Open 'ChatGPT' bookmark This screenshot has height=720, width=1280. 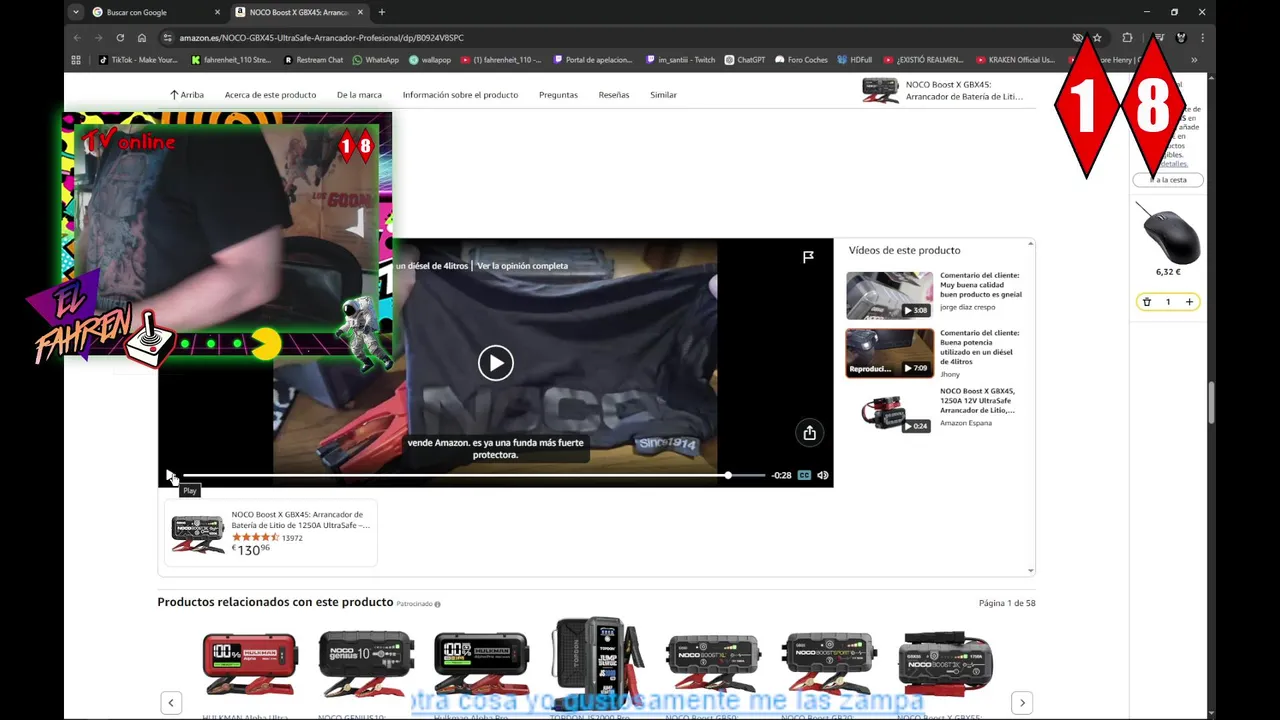[745, 60]
